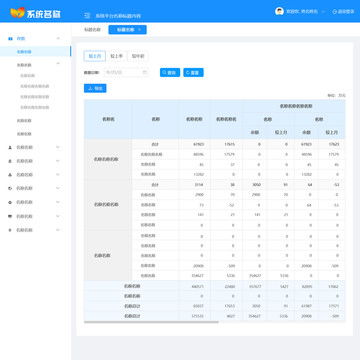Image resolution: width=360 pixels, height=360 pixels.
Task: Switch to the plain 标题名称 tab
Action: click(x=92, y=30)
